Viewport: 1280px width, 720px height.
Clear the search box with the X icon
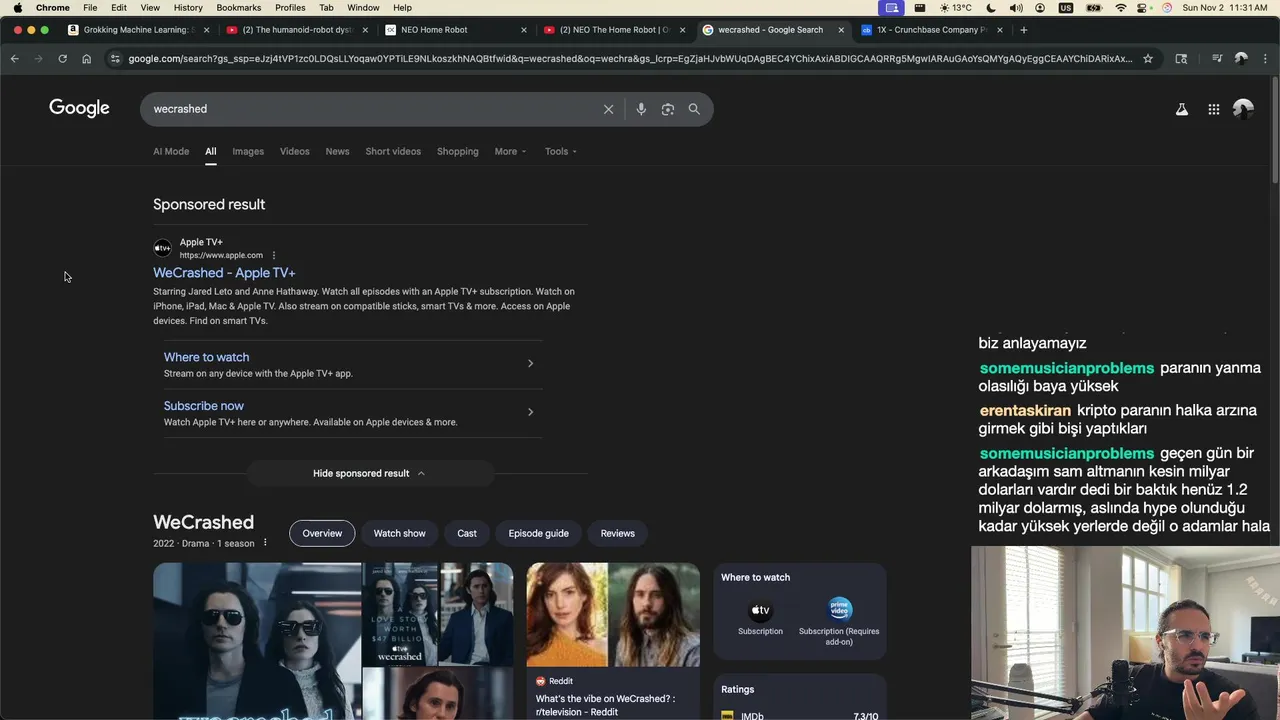[x=608, y=109]
